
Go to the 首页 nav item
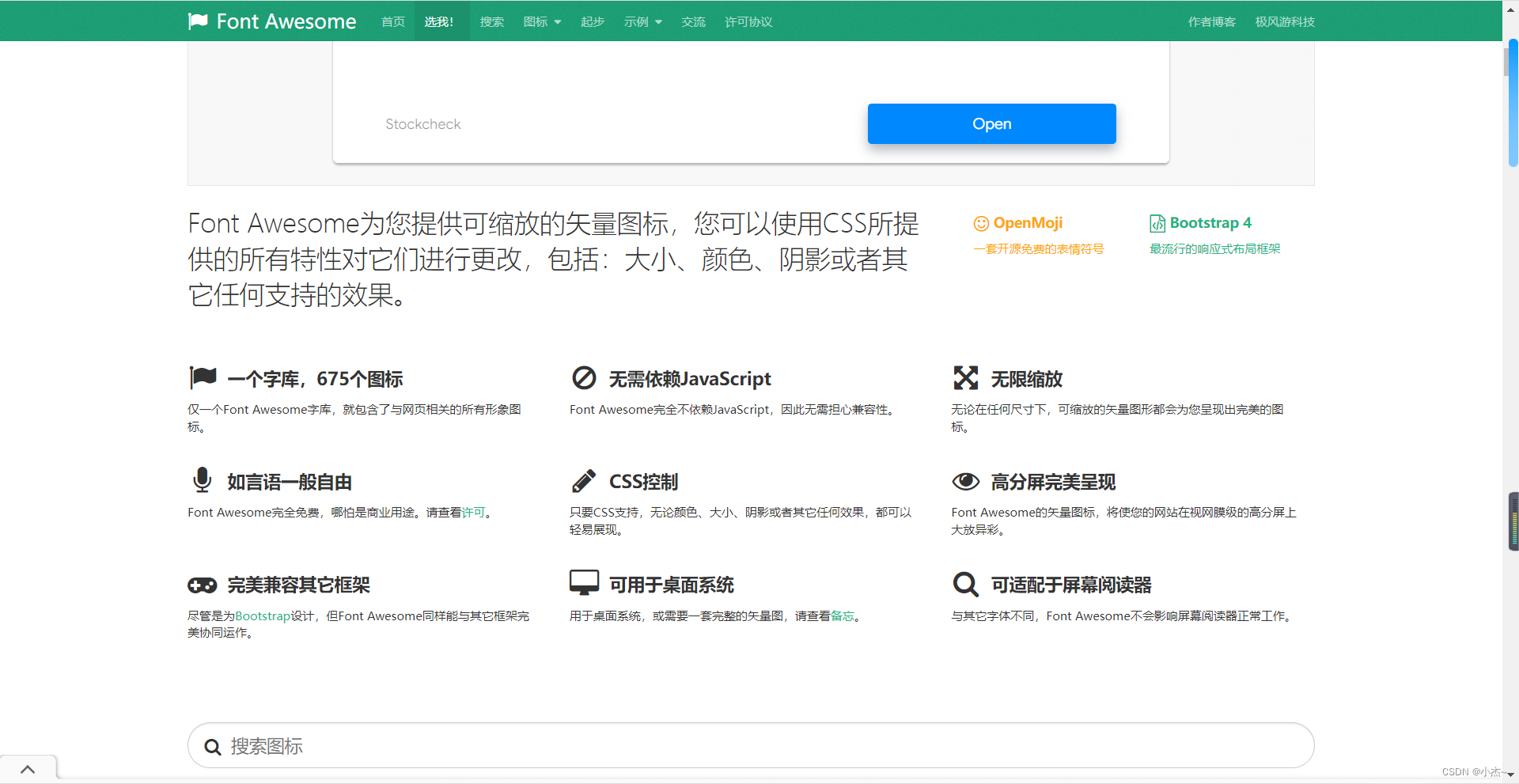393,21
